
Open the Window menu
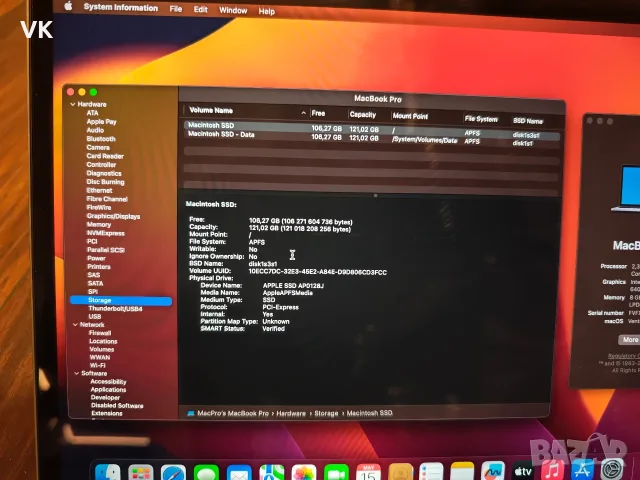pyautogui.click(x=233, y=11)
